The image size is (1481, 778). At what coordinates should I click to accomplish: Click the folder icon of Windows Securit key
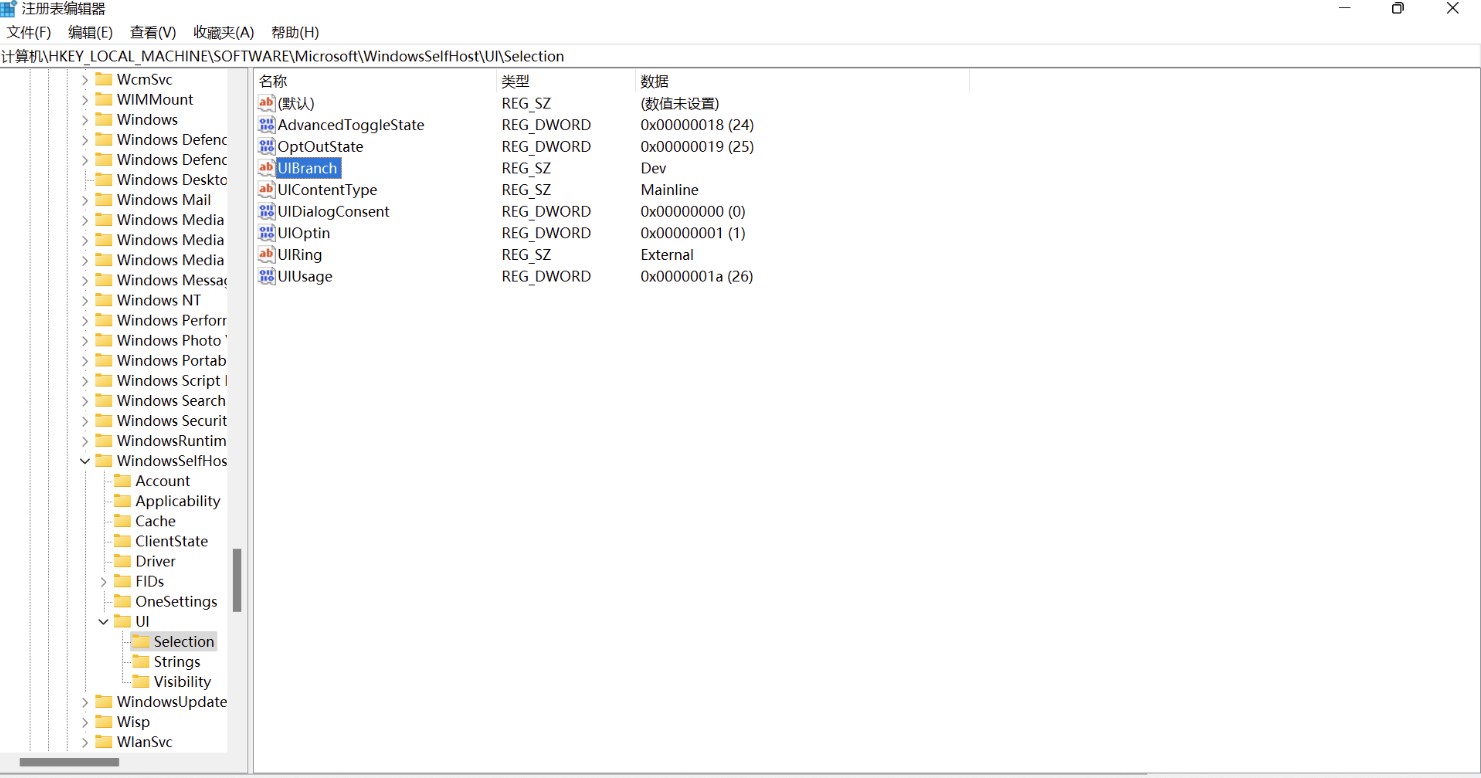pos(104,421)
